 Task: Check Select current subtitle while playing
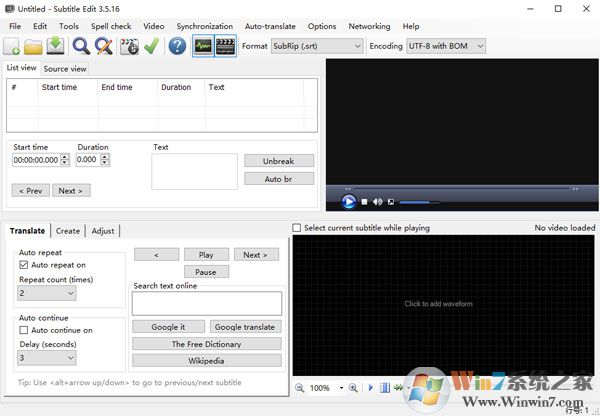[297, 228]
